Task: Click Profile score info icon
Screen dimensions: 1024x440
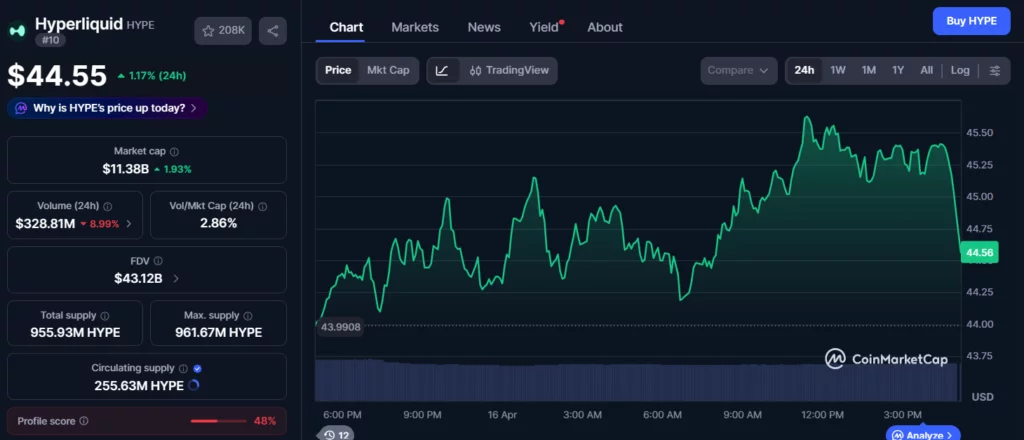Action: (84, 421)
